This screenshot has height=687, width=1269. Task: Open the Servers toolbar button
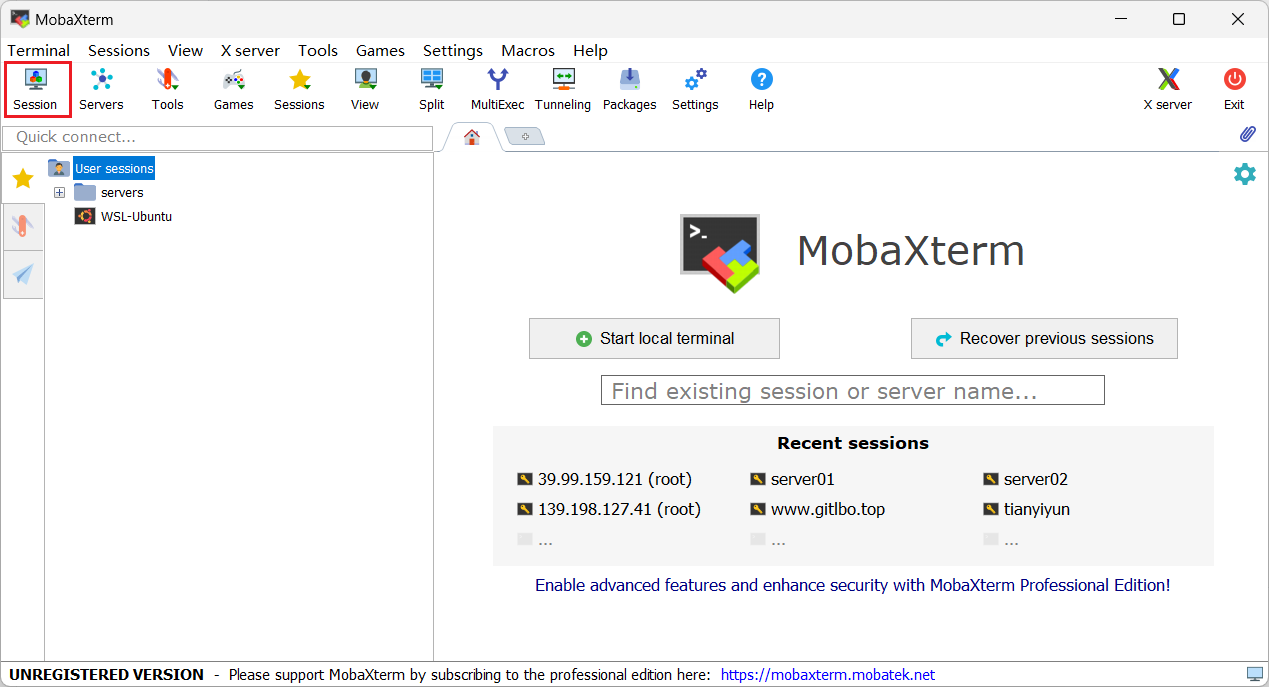[x=101, y=89]
